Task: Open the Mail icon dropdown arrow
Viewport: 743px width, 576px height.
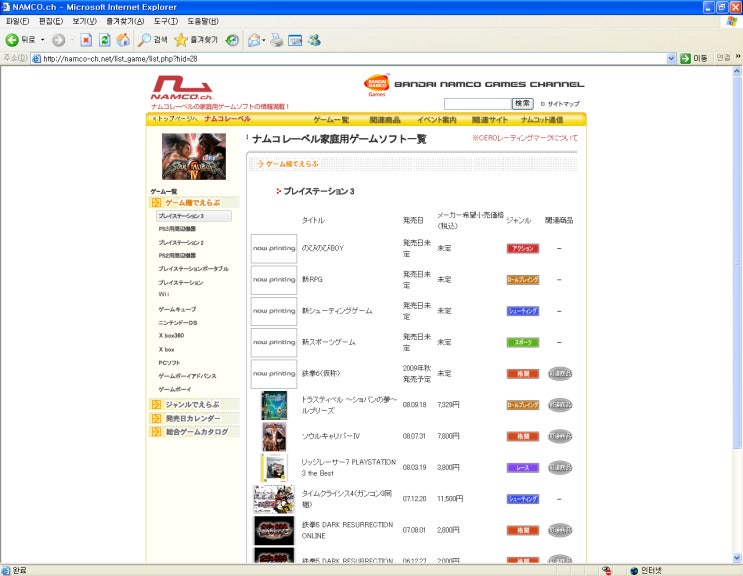Action: (x=263, y=40)
